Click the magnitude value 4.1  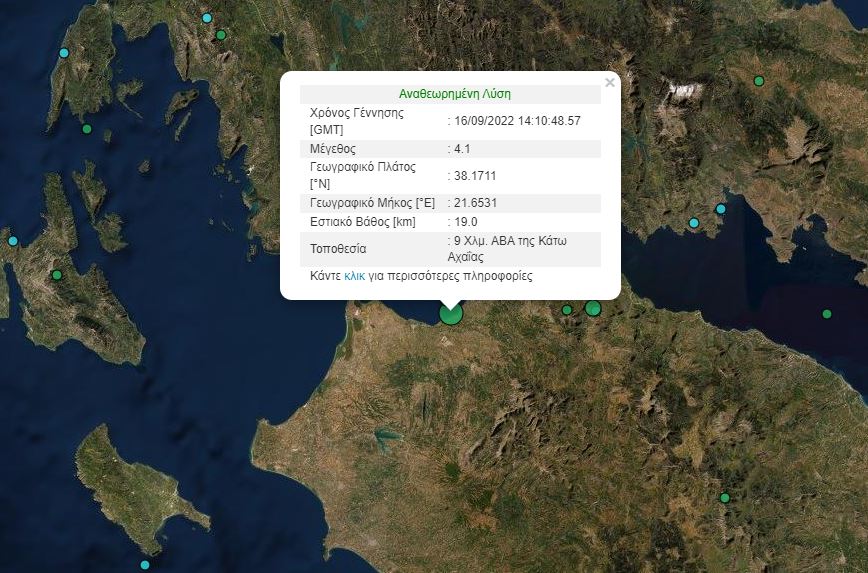point(462,148)
